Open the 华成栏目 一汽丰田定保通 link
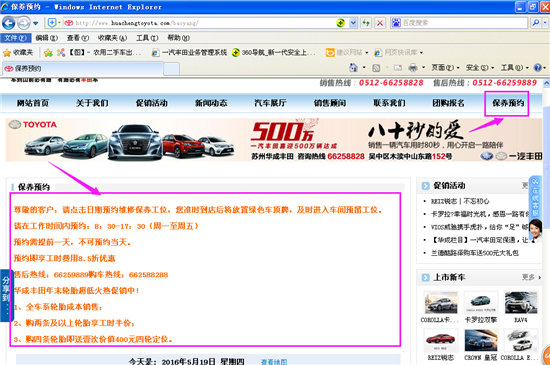 (479, 240)
